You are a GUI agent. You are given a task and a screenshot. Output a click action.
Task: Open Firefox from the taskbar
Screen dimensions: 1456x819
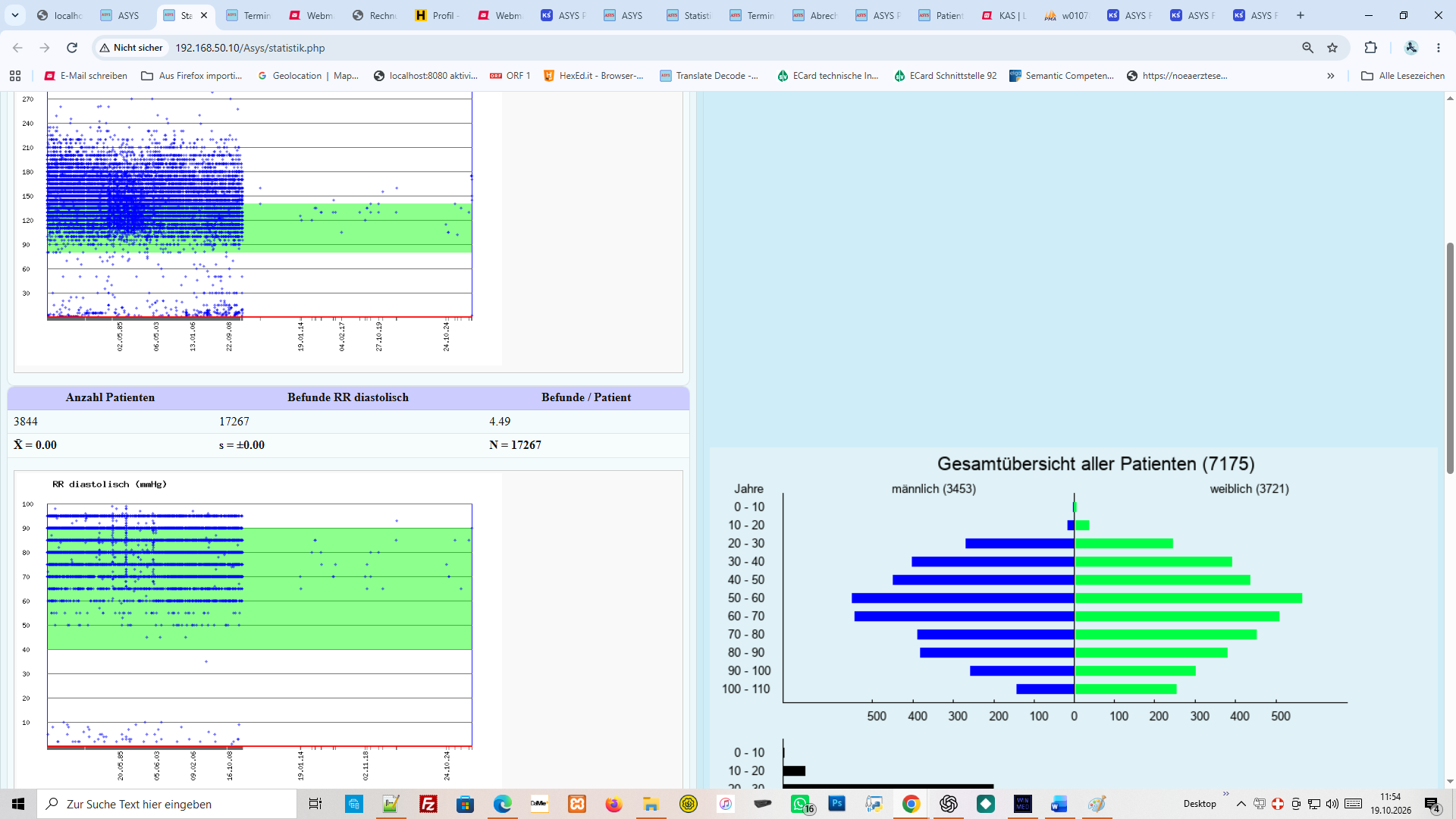point(613,804)
